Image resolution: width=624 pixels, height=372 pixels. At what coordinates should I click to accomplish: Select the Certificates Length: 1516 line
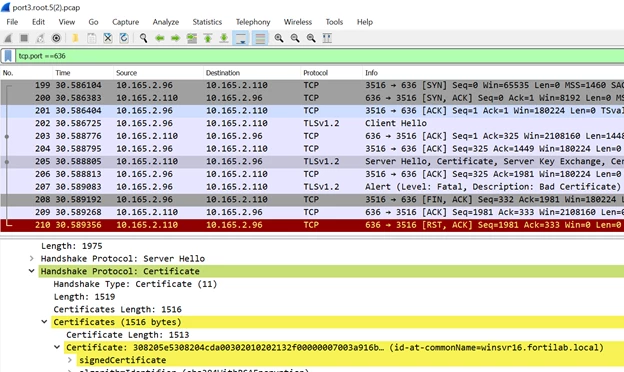[117, 310]
